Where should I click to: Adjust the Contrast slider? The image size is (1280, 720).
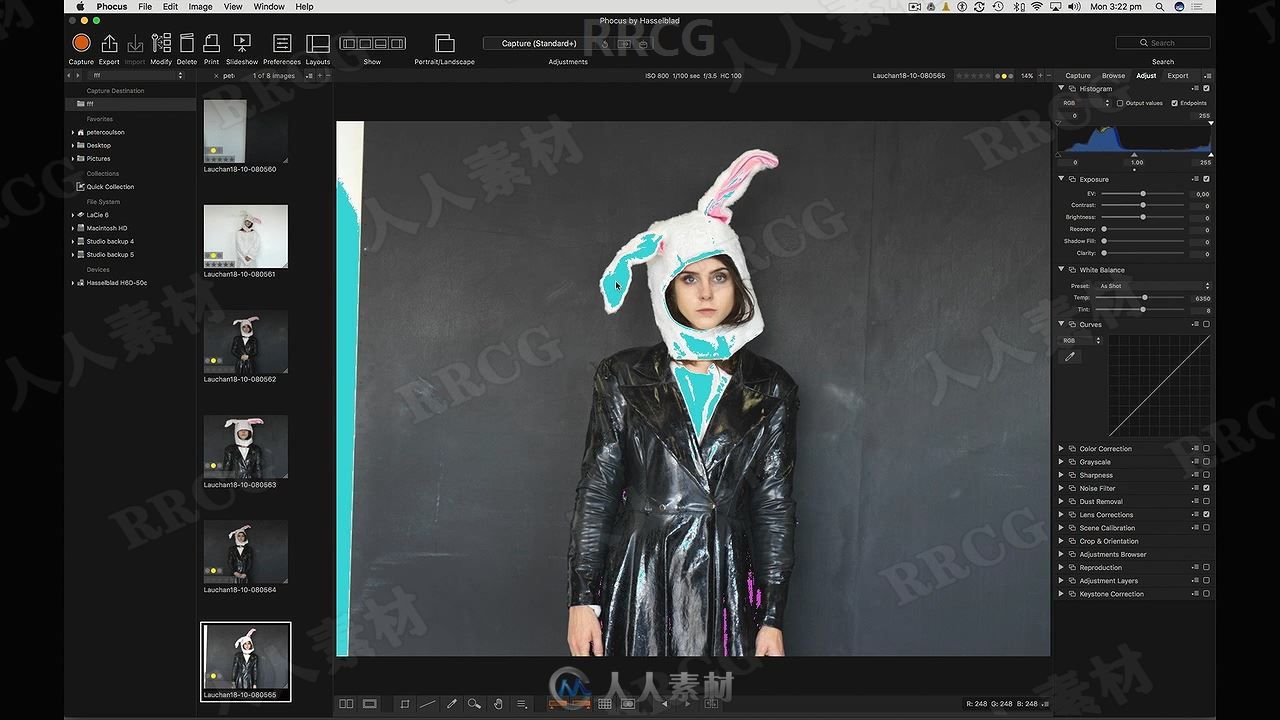(1143, 205)
